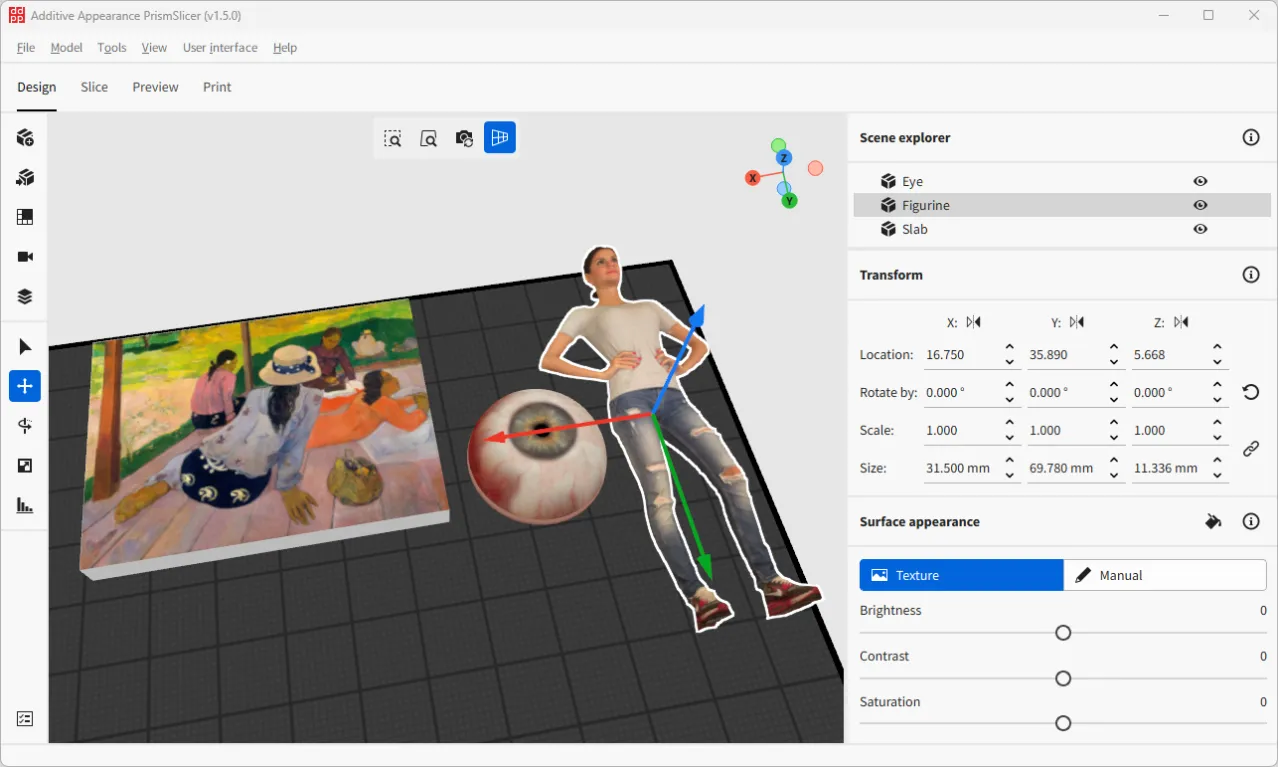The image size is (1278, 767).
Task: Toggle visibility of the Figurine
Action: tap(1199, 205)
